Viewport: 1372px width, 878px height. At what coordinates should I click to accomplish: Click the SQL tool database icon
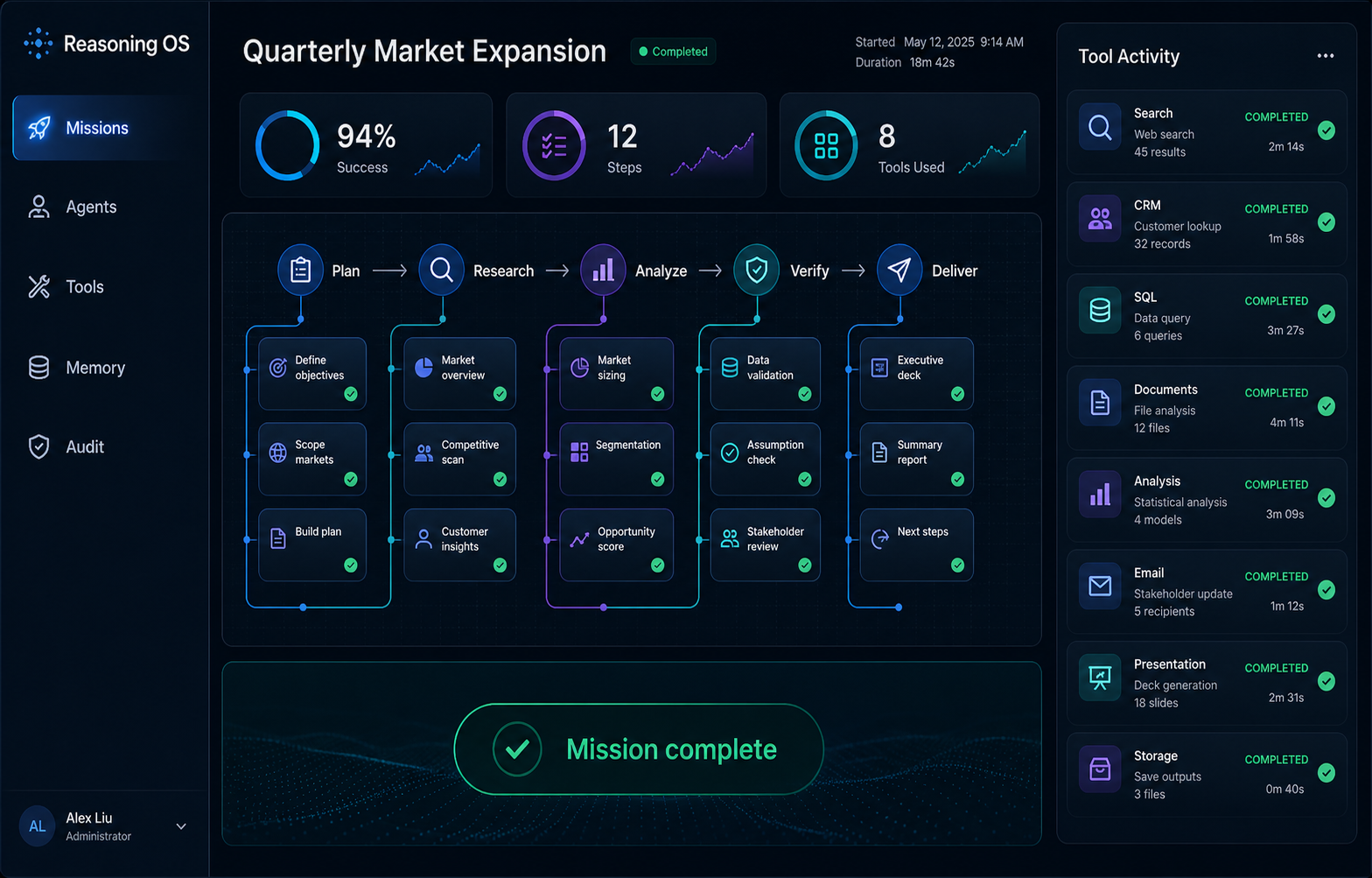(1100, 311)
